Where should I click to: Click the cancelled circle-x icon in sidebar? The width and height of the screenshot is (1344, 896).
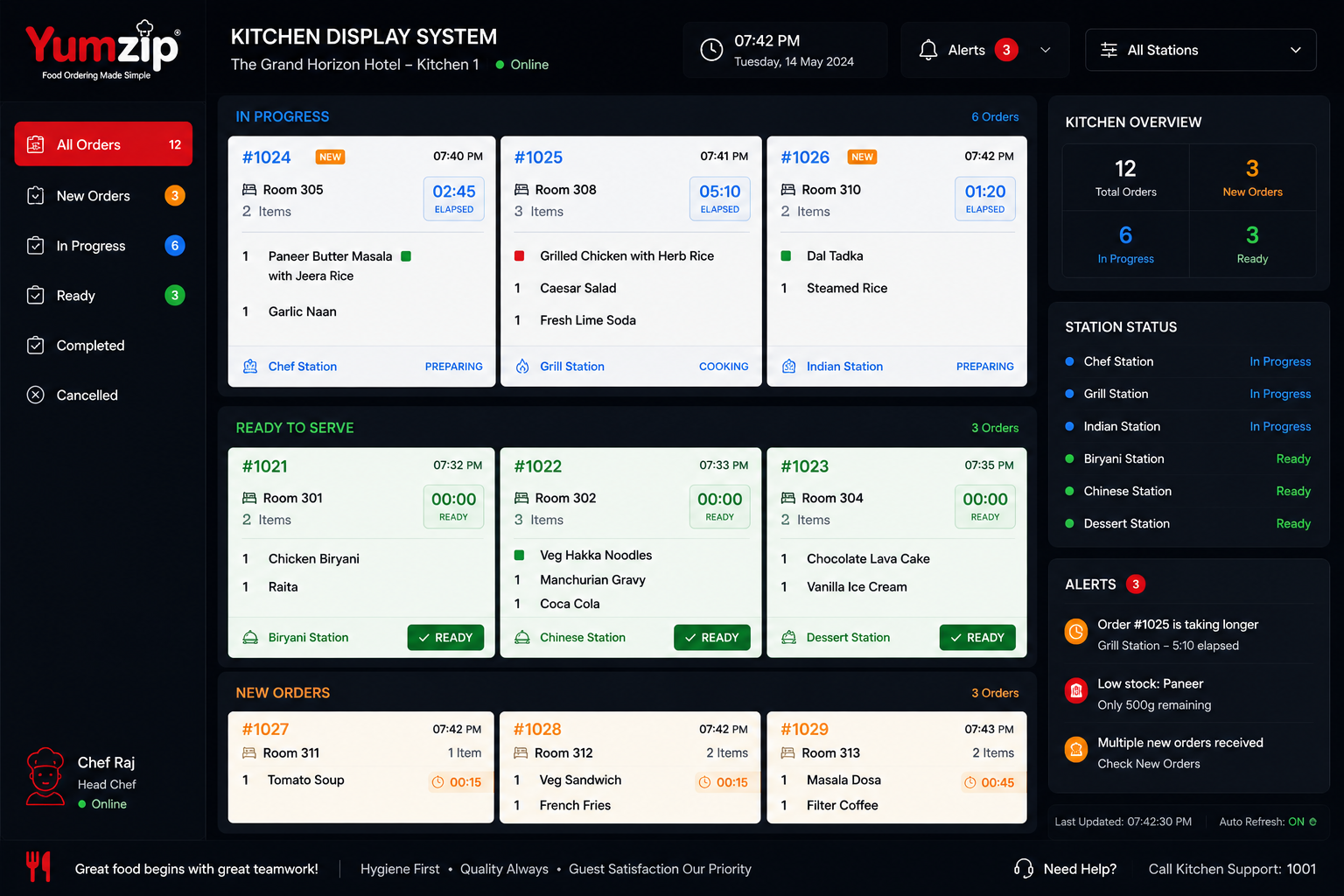[x=36, y=395]
